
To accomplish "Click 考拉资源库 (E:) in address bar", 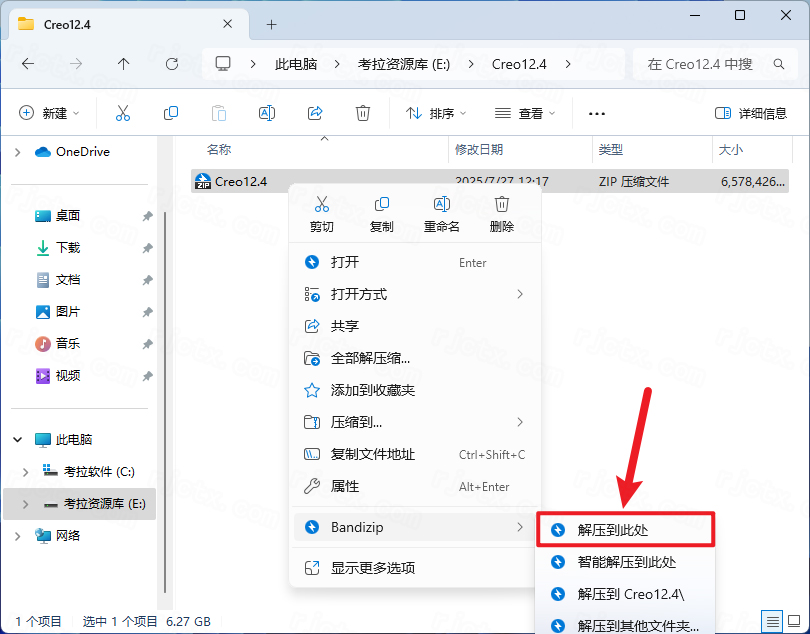I will pyautogui.click(x=404, y=64).
